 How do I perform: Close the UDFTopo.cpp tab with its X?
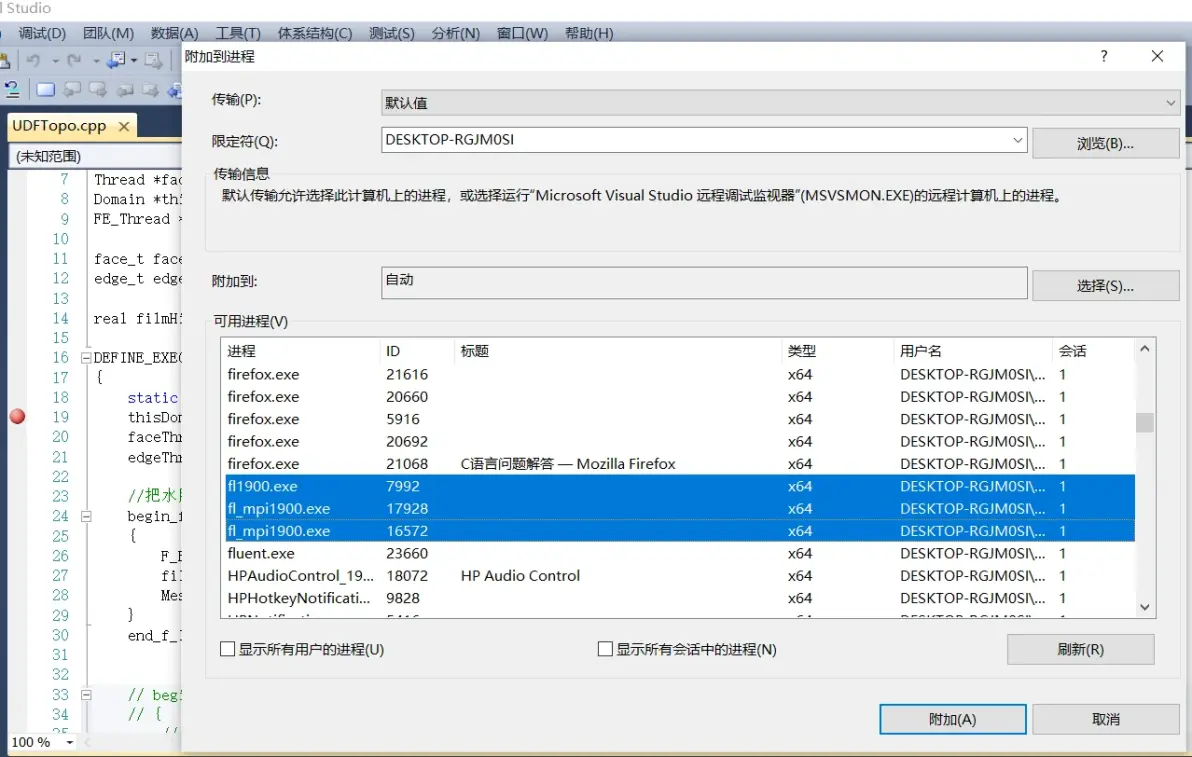pyautogui.click(x=124, y=126)
